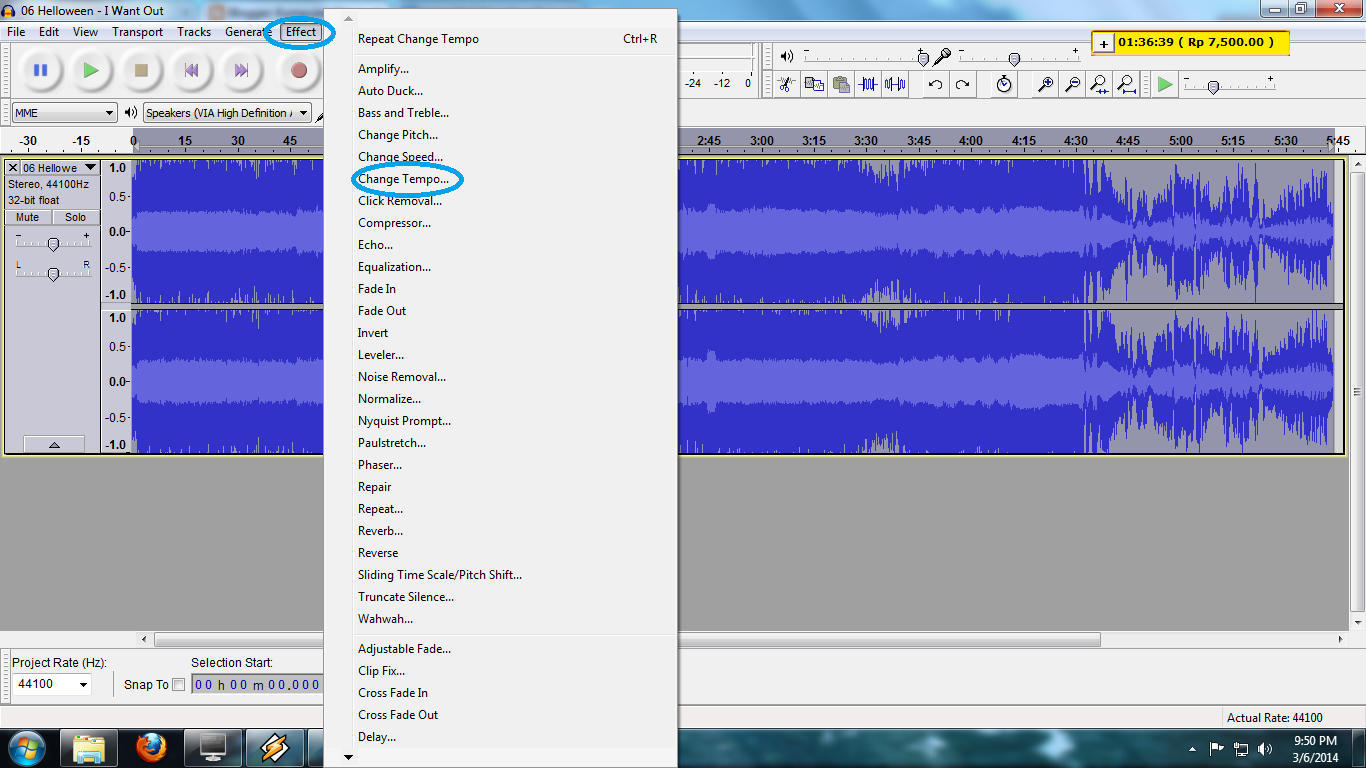Viewport: 1366px width, 768px height.
Task: Collapse the track using the bottom arrow button
Action: [54, 444]
